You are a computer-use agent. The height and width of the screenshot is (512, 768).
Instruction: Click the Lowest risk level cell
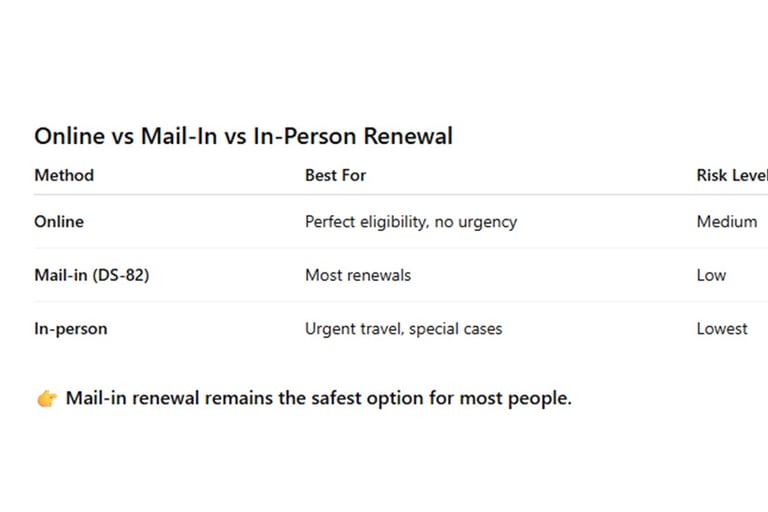pos(722,328)
